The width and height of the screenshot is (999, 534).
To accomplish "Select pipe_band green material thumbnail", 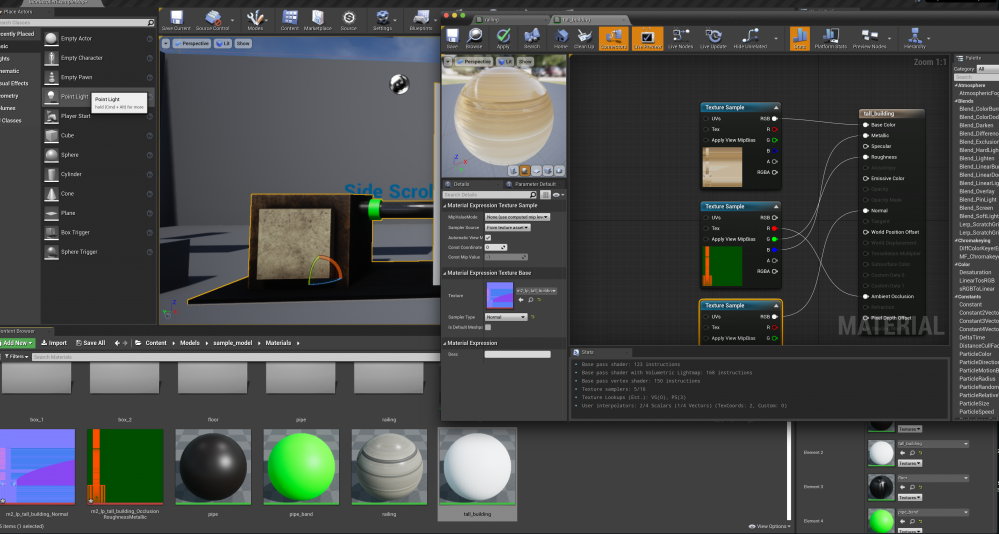I will coord(301,466).
